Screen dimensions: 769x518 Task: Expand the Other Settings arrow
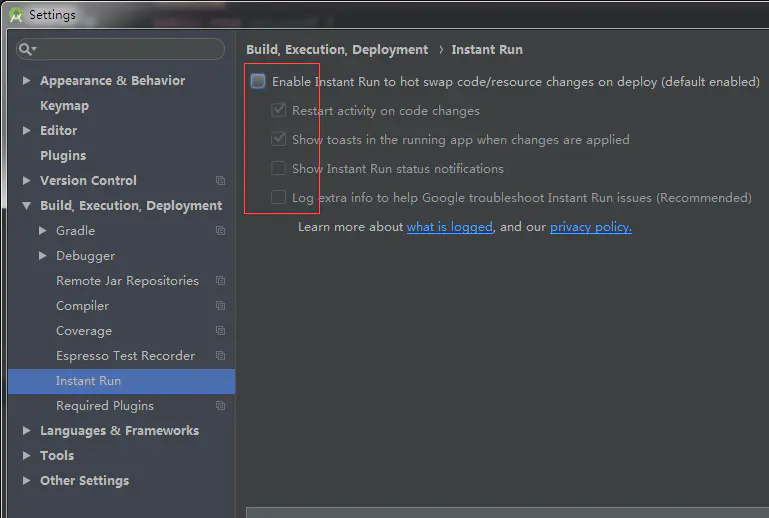[26, 481]
